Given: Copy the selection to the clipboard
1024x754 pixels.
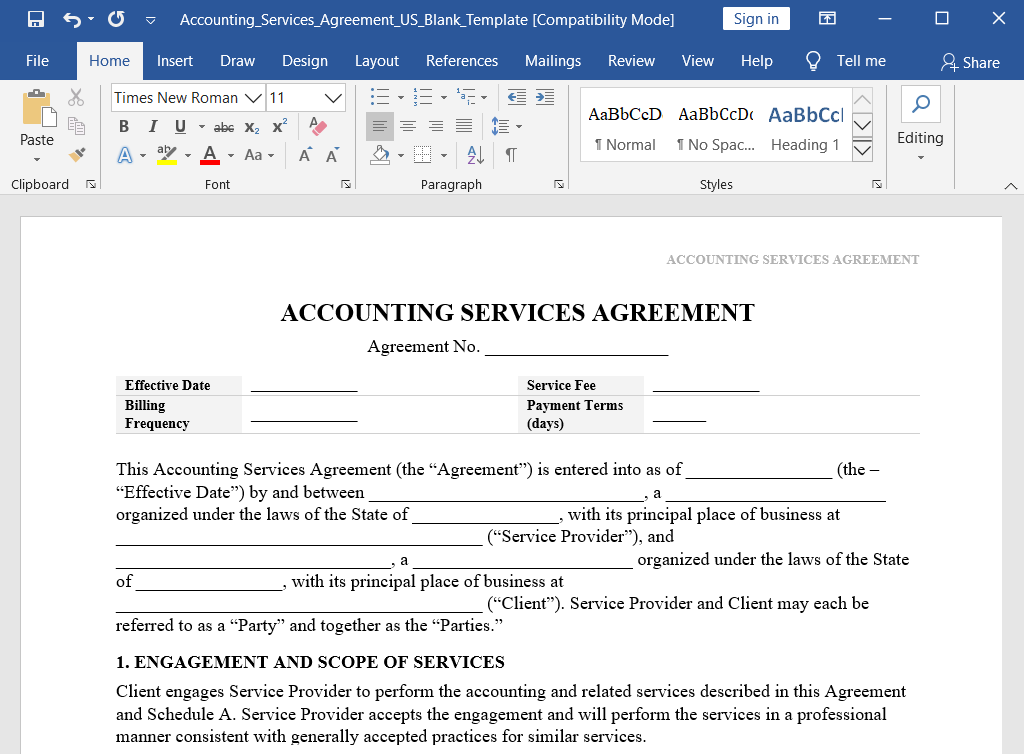Looking at the screenshot, I should (x=76, y=126).
